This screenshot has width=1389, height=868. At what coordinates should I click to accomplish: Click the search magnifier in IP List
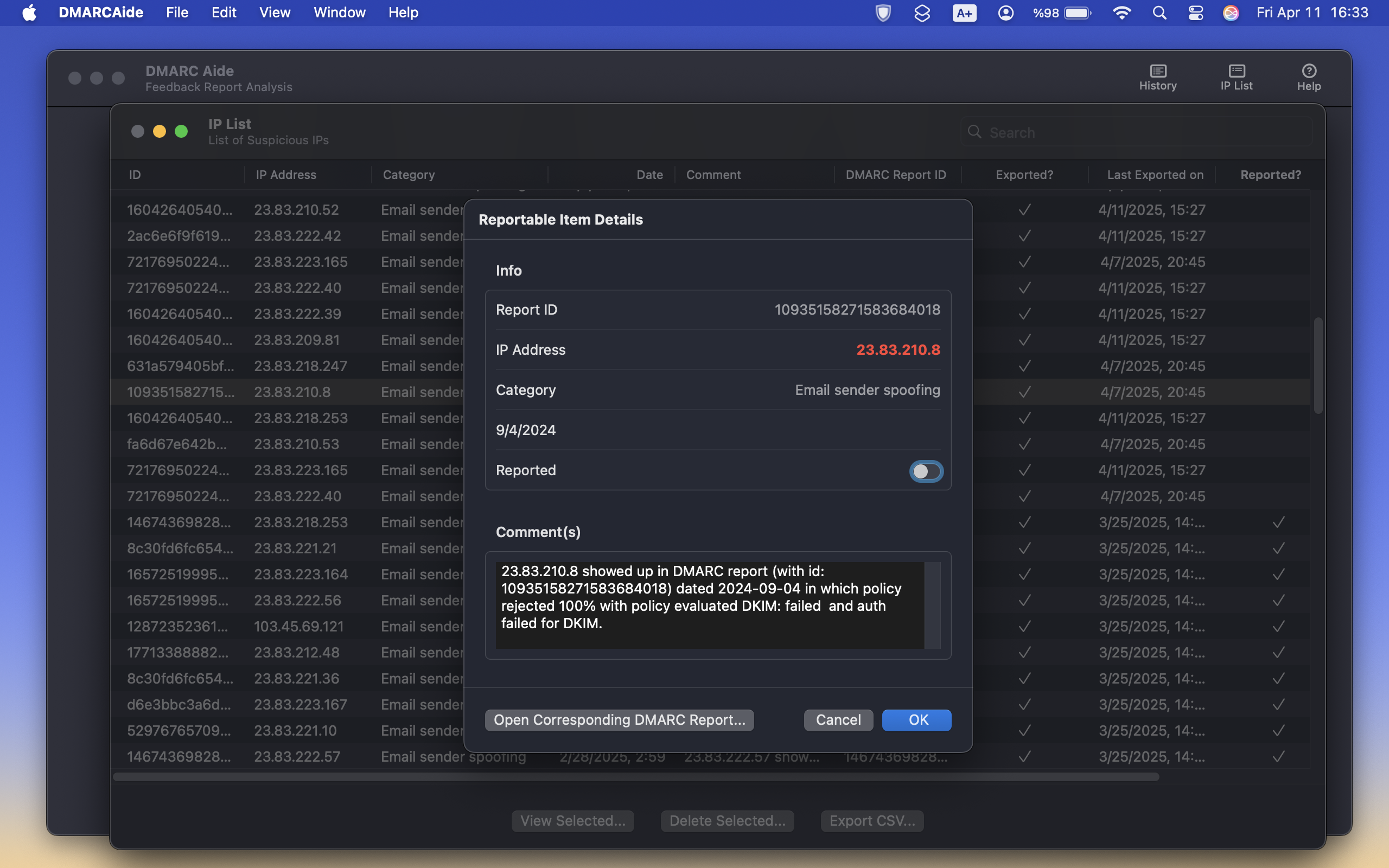pos(974,132)
